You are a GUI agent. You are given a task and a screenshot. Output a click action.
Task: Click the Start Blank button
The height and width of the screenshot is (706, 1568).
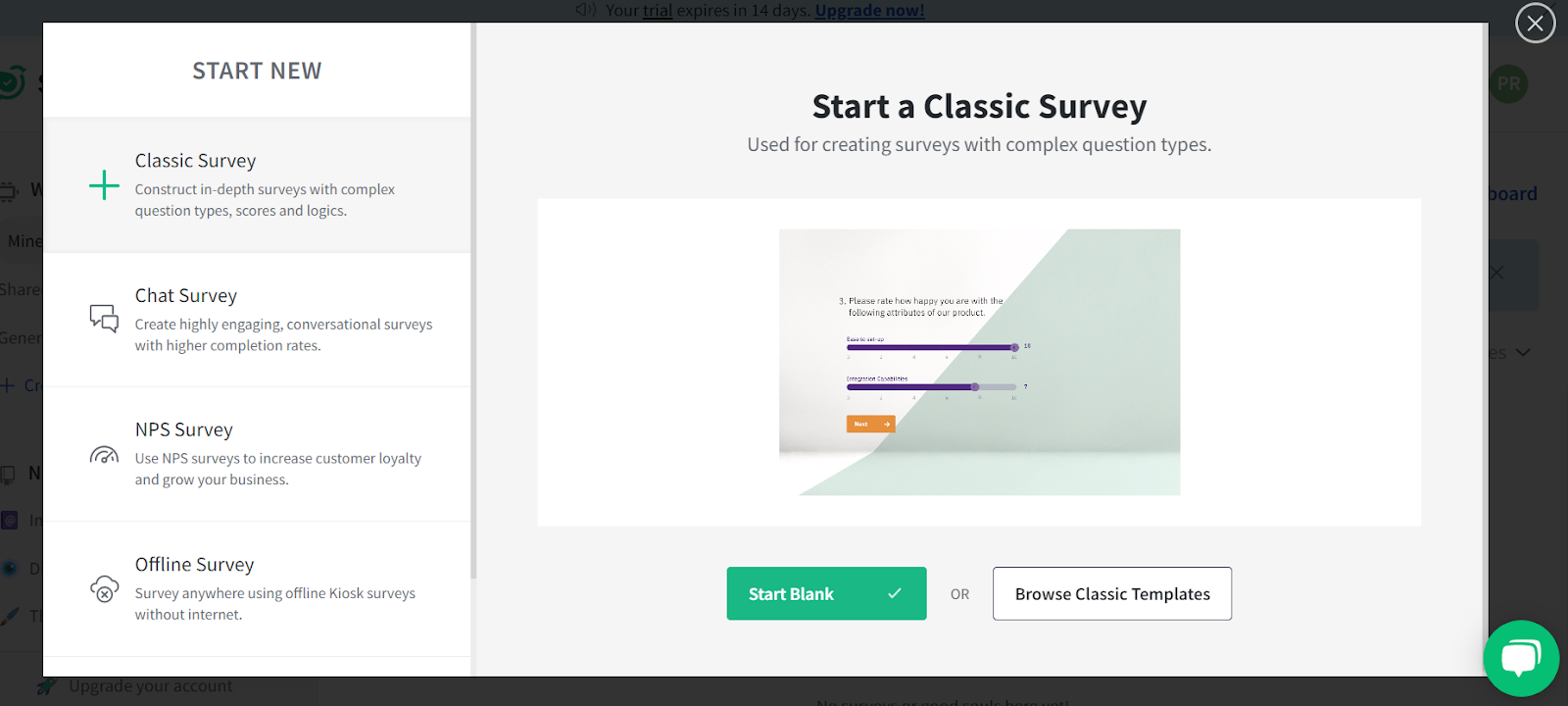(x=826, y=593)
